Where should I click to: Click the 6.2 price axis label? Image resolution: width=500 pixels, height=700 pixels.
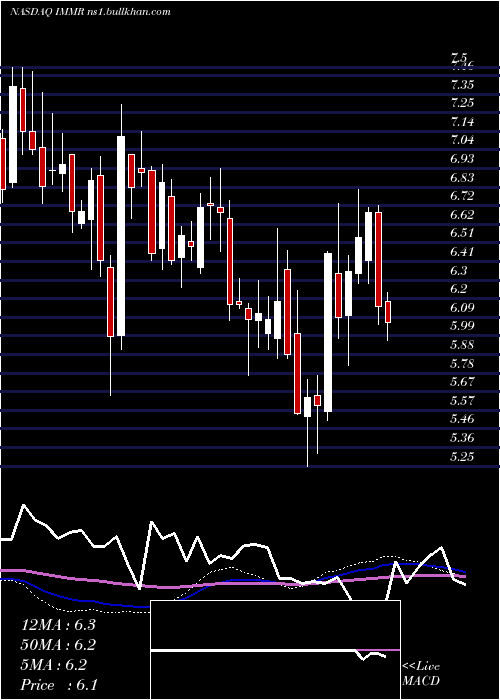click(x=458, y=289)
